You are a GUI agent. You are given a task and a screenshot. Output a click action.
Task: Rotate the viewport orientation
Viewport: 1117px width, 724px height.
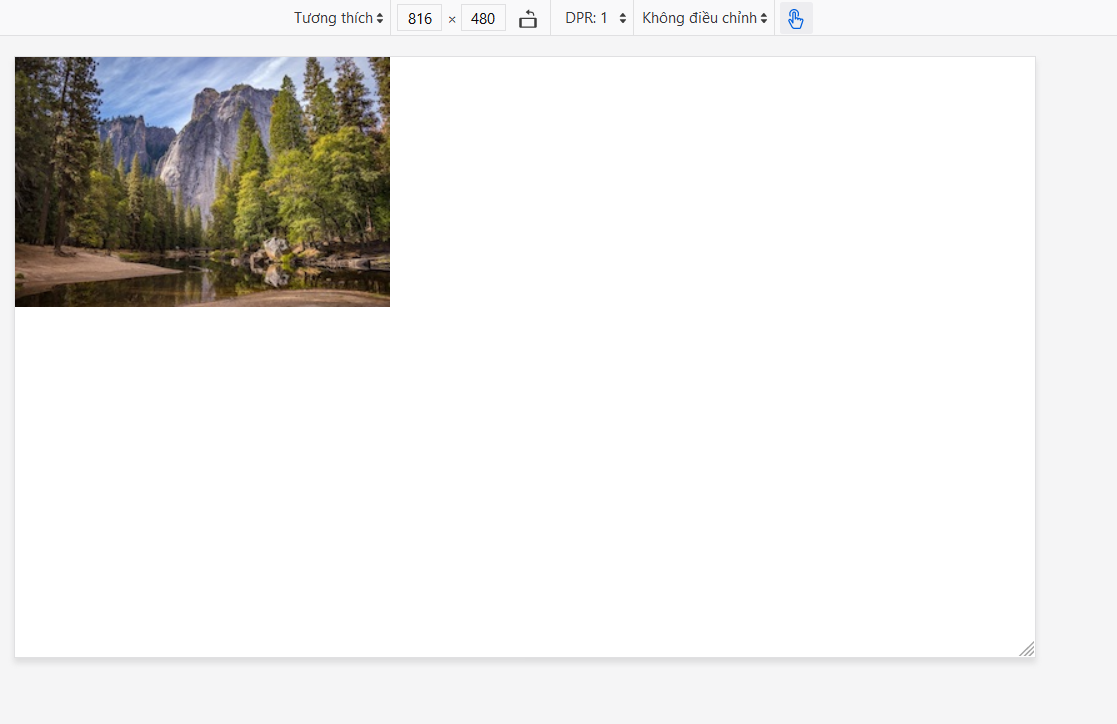(528, 18)
